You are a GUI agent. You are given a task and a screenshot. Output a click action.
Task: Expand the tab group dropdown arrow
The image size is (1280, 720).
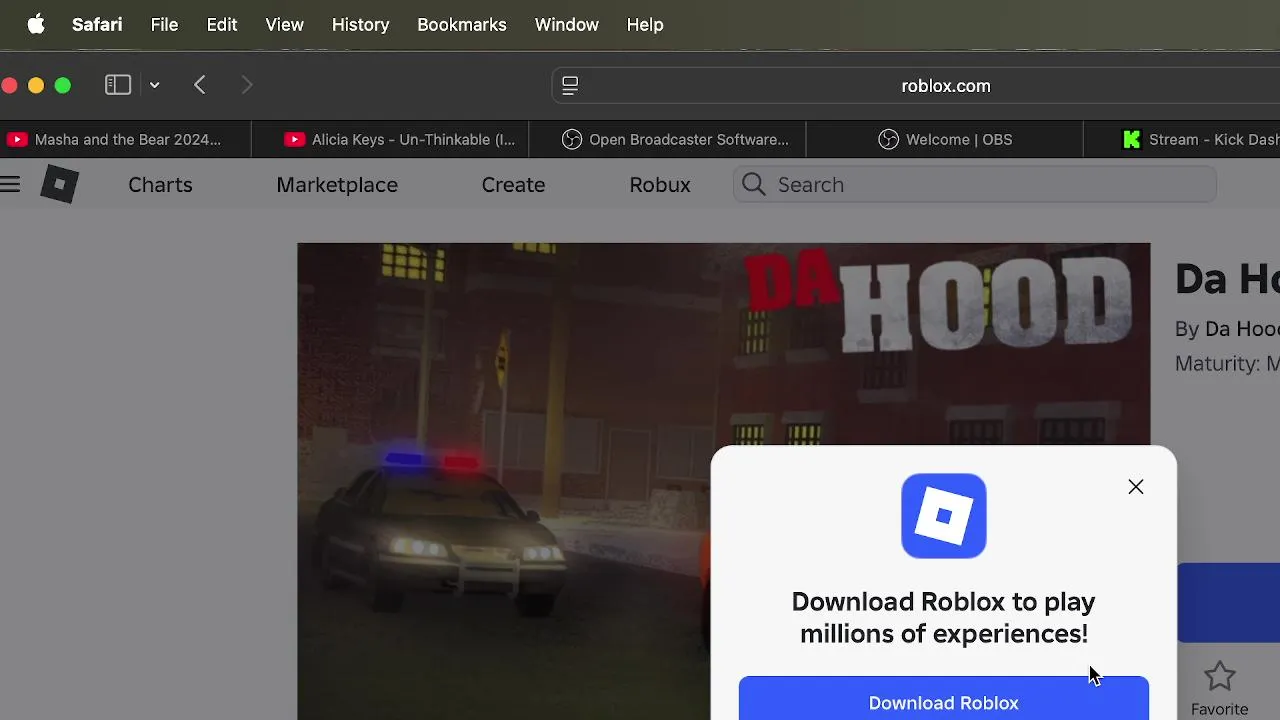pos(155,85)
